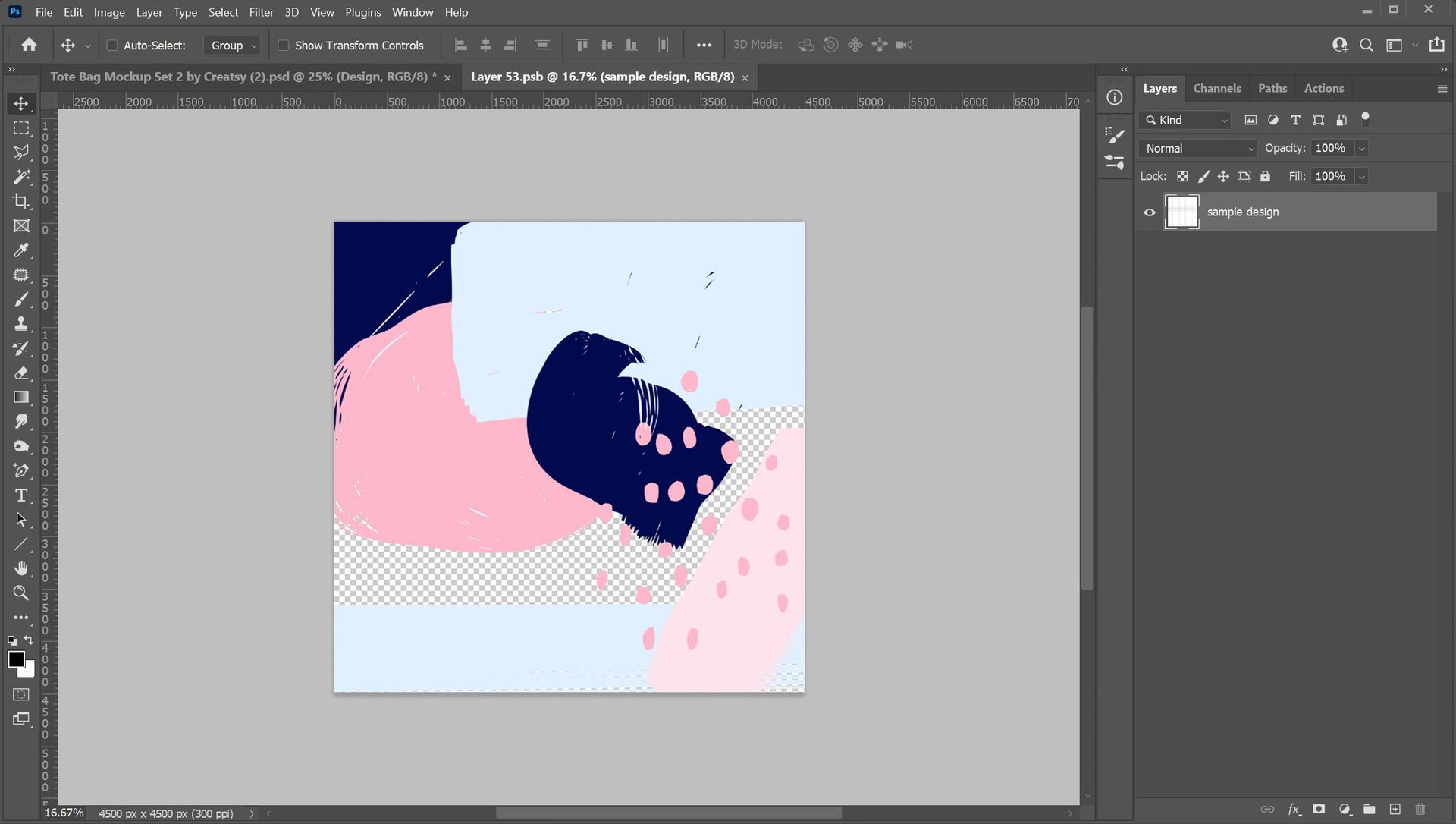The image size is (1456, 824).
Task: Open more align options three dots
Action: (704, 45)
